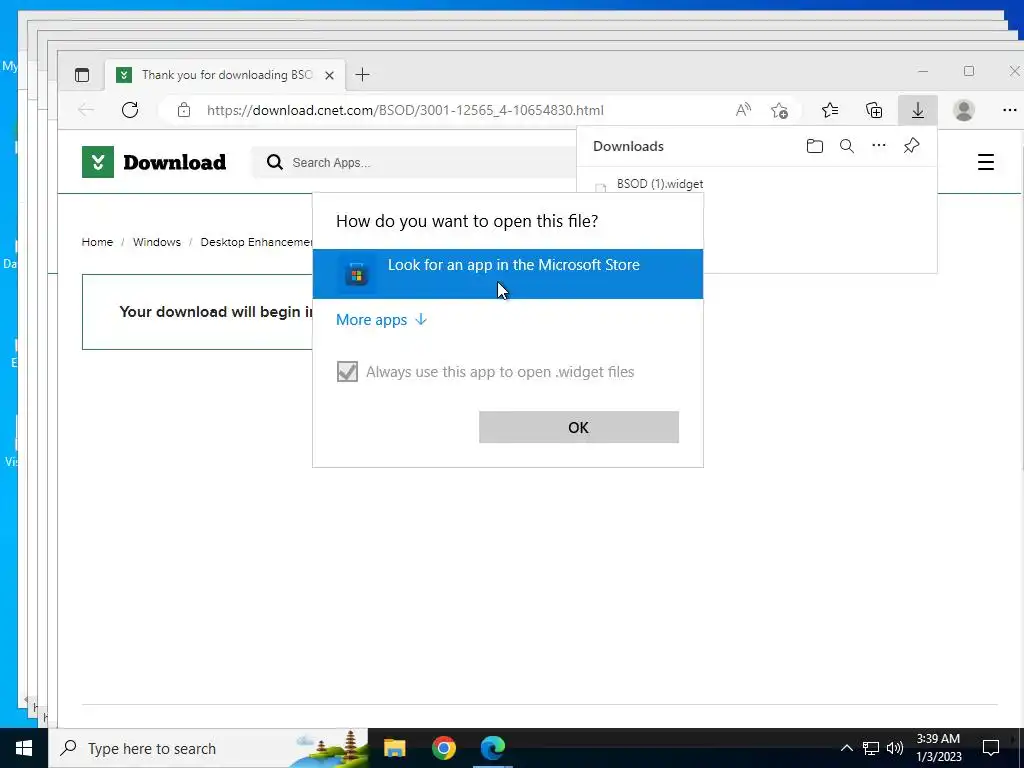Click the browser back arrow
Image resolution: width=1024 pixels, height=768 pixels.
(x=86, y=110)
